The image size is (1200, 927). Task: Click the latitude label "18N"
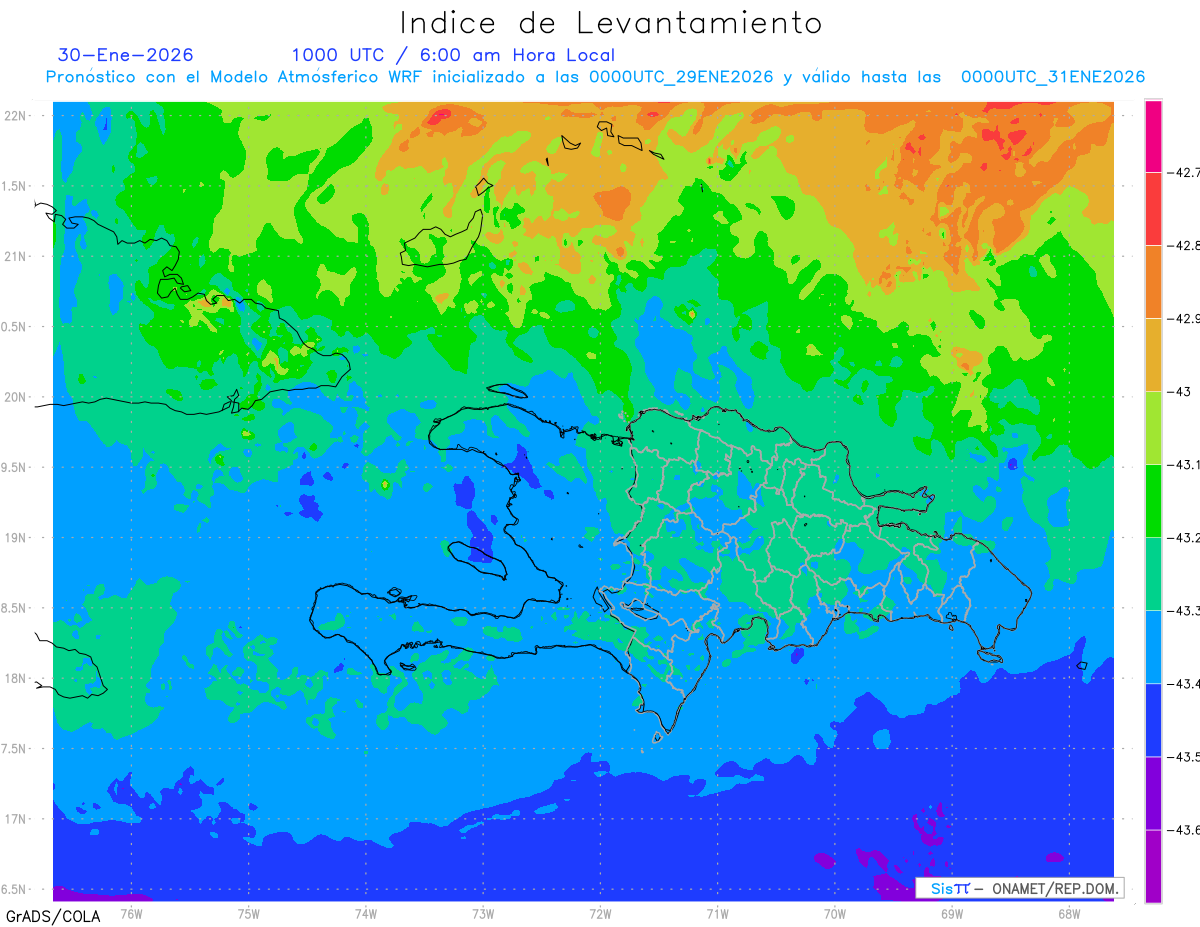click(17, 679)
